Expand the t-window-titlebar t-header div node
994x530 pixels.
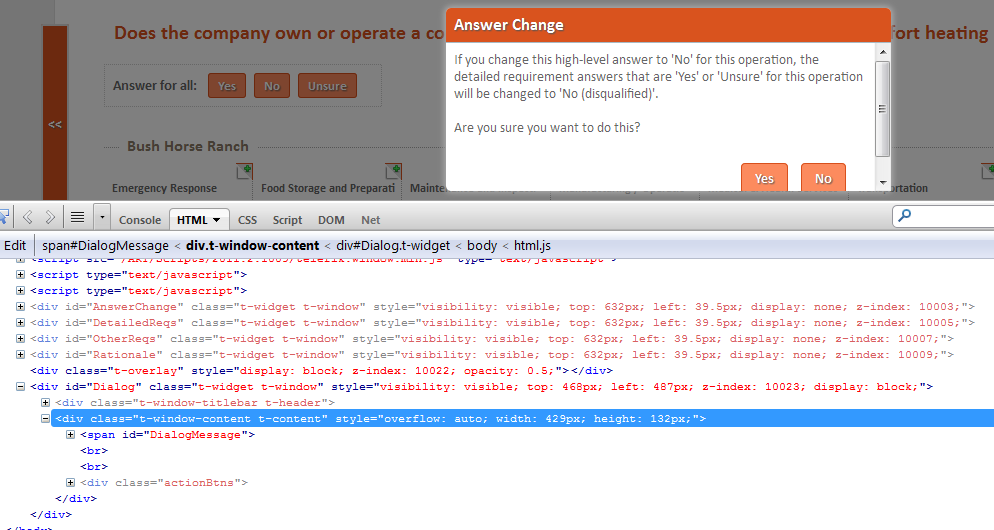tap(46, 402)
